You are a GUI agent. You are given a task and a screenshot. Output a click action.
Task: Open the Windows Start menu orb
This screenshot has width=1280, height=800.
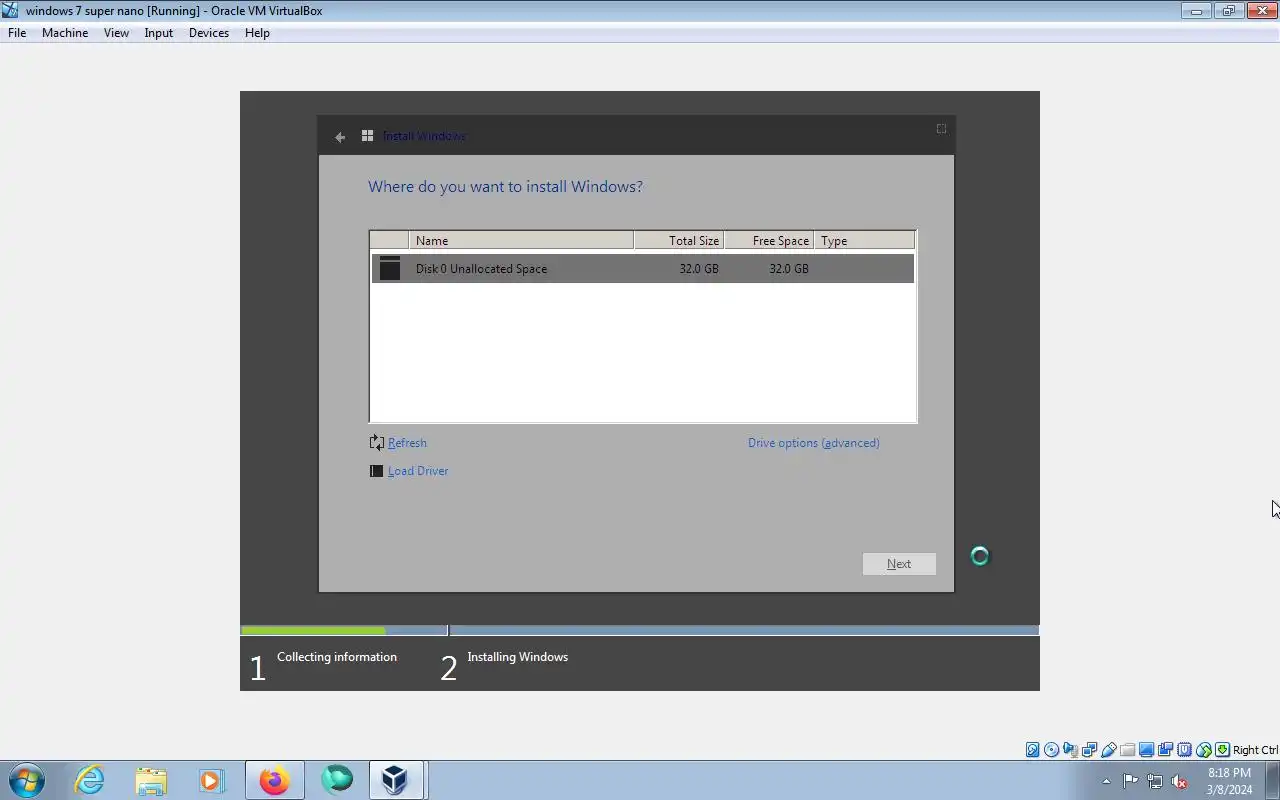tap(27, 780)
